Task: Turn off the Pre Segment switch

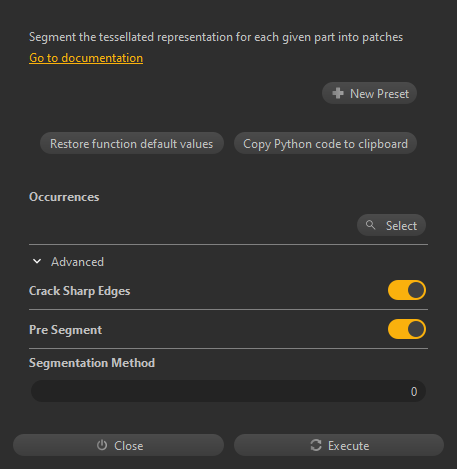Action: coord(407,329)
